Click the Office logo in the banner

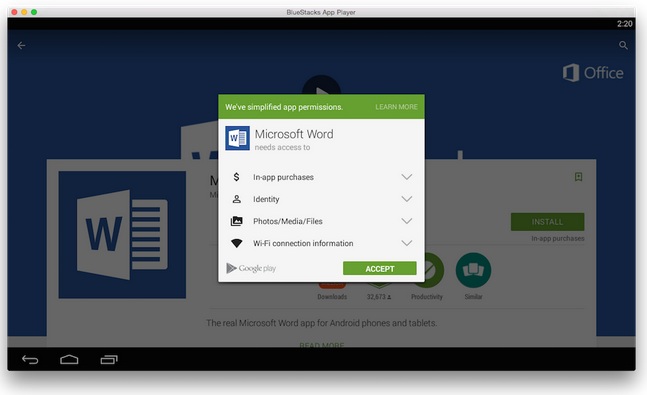click(593, 73)
